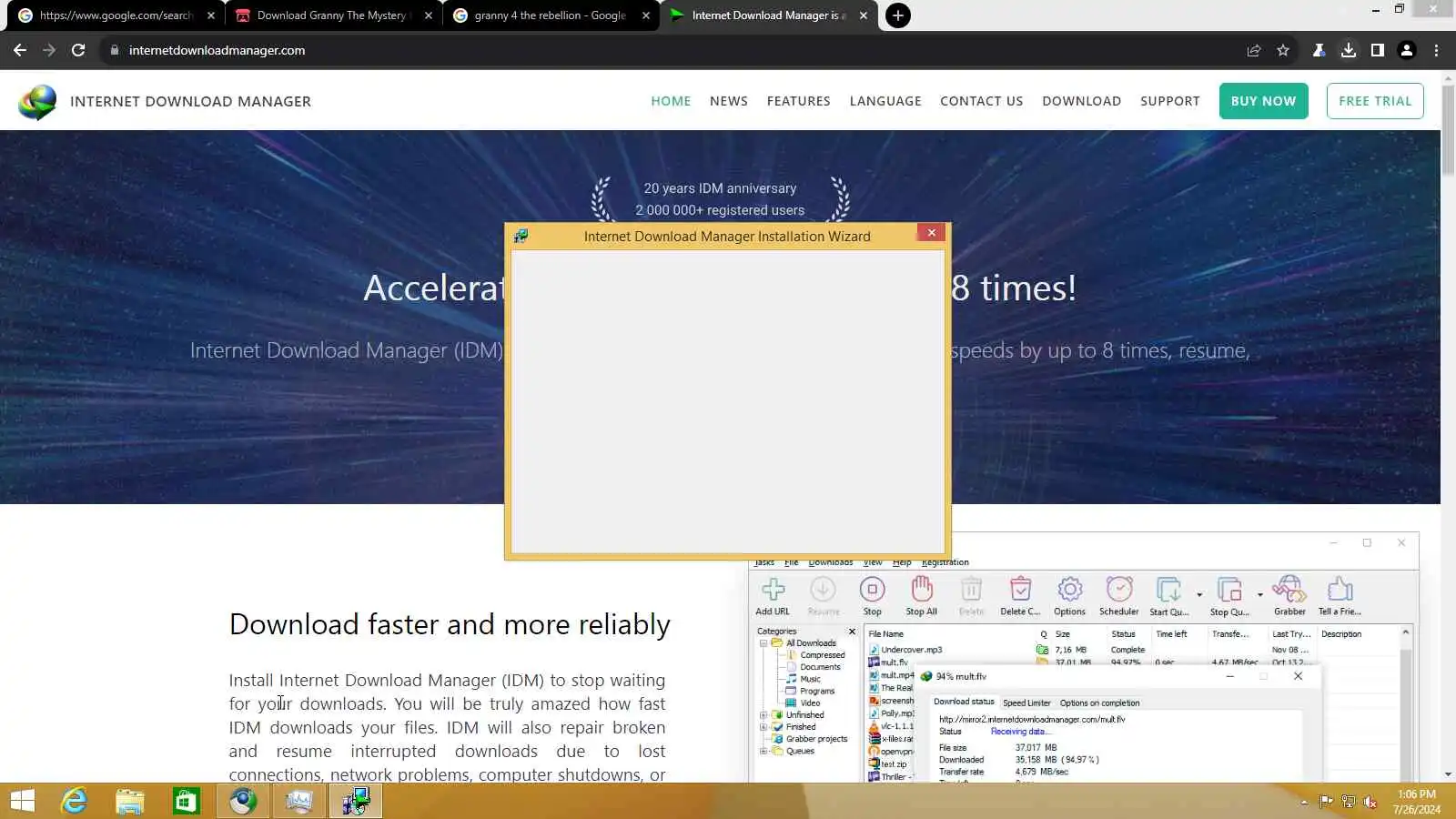Close the IDM Installation Wizard dialog
The image size is (1456, 819).
pyautogui.click(x=931, y=233)
